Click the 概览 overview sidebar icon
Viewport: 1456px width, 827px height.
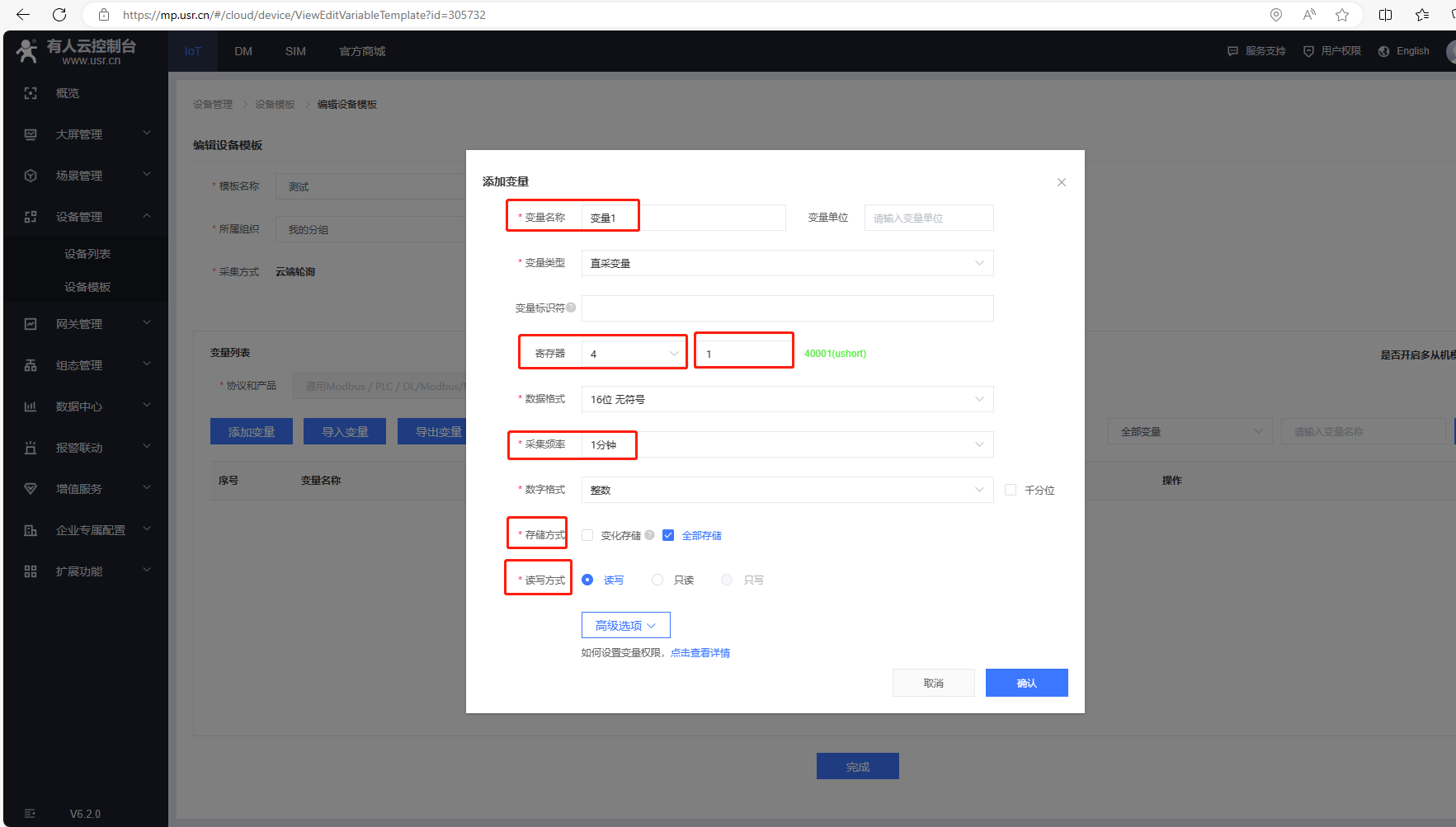click(31, 93)
